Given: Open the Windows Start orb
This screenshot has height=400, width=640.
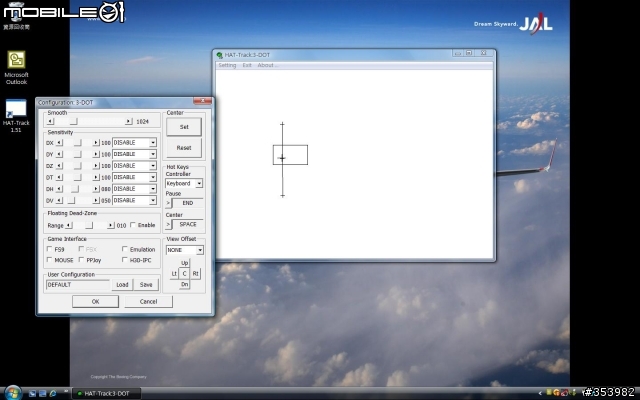Looking at the screenshot, I should [13, 393].
